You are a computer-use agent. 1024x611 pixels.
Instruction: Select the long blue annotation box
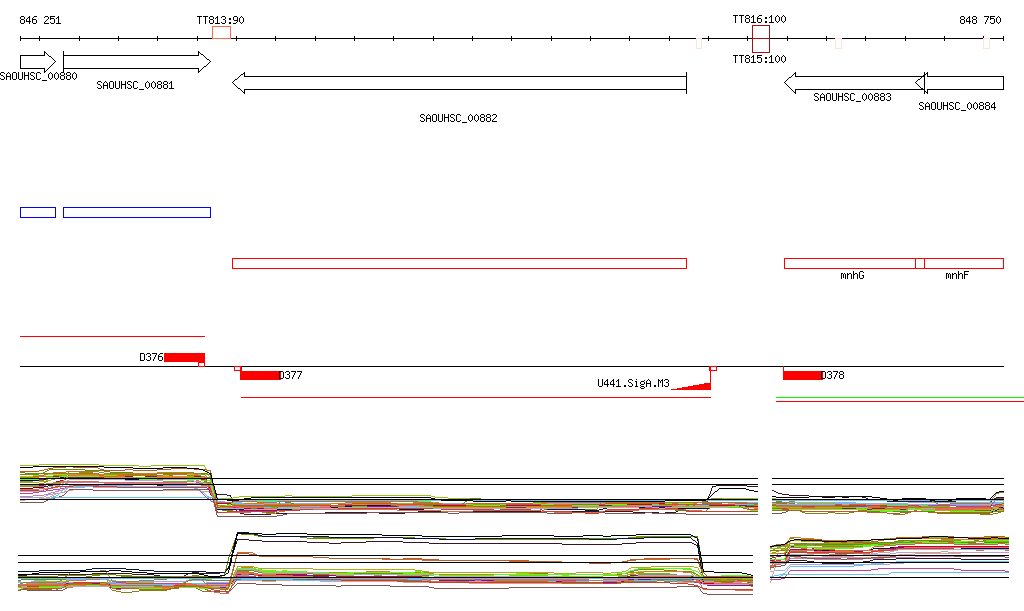pyautogui.click(x=137, y=212)
